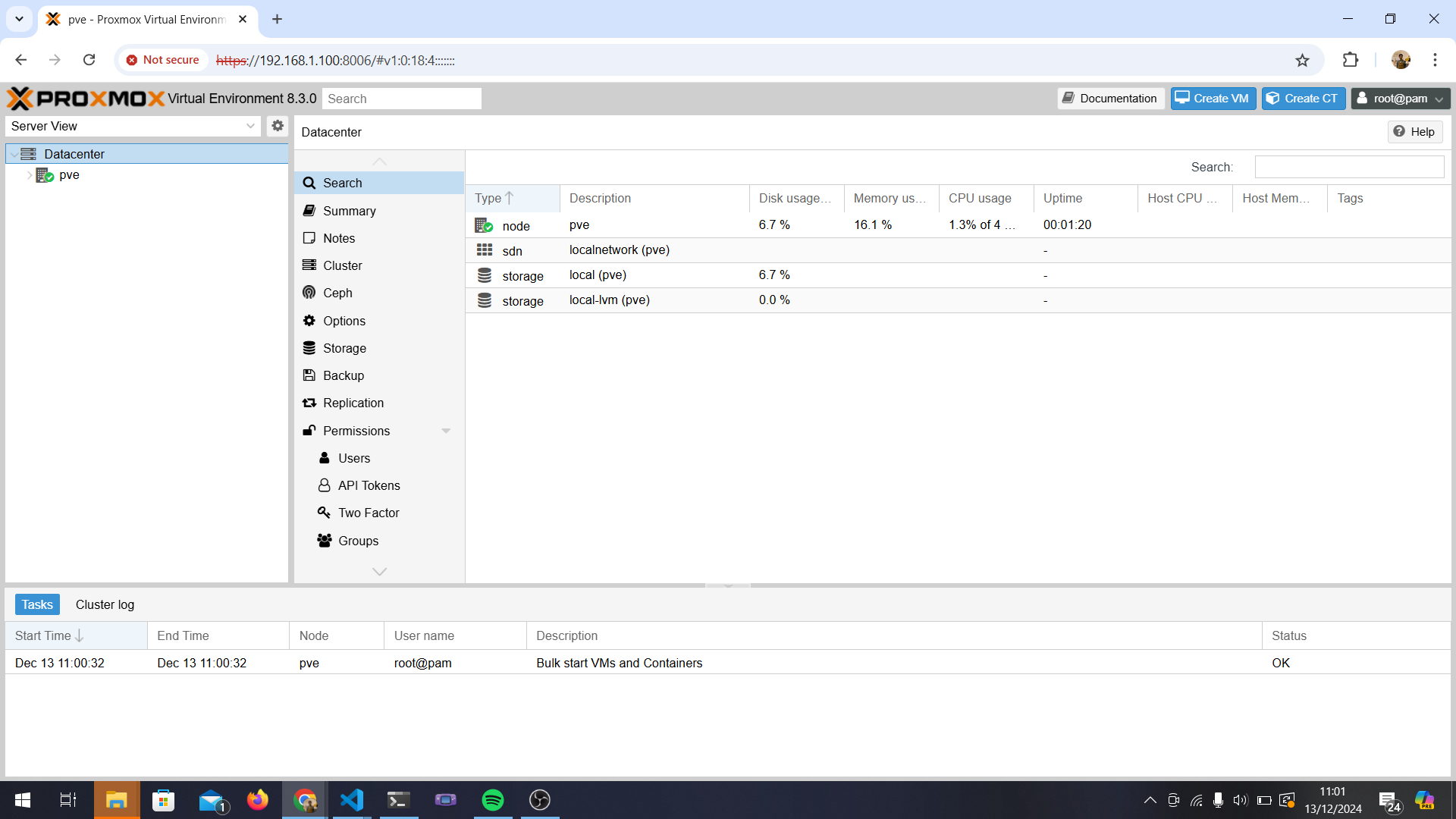1456x819 pixels.
Task: Click the Groups people icon
Action: pyautogui.click(x=325, y=541)
